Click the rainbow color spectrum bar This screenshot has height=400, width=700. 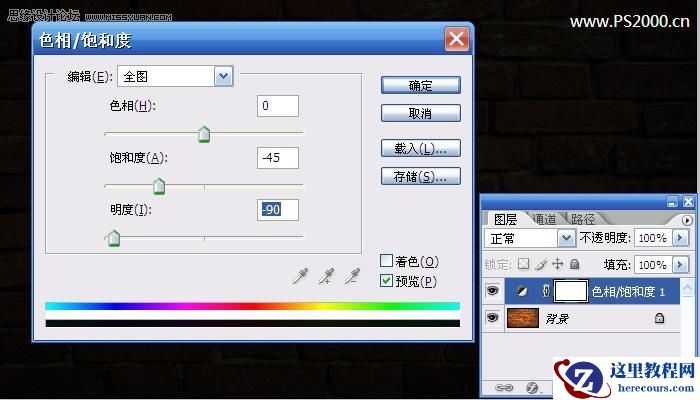(x=253, y=306)
